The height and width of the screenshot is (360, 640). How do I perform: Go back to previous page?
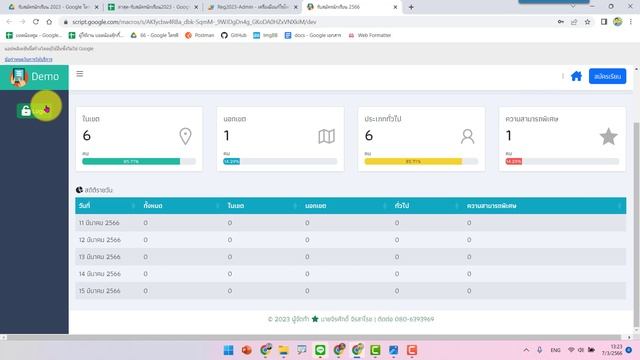click(x=9, y=22)
